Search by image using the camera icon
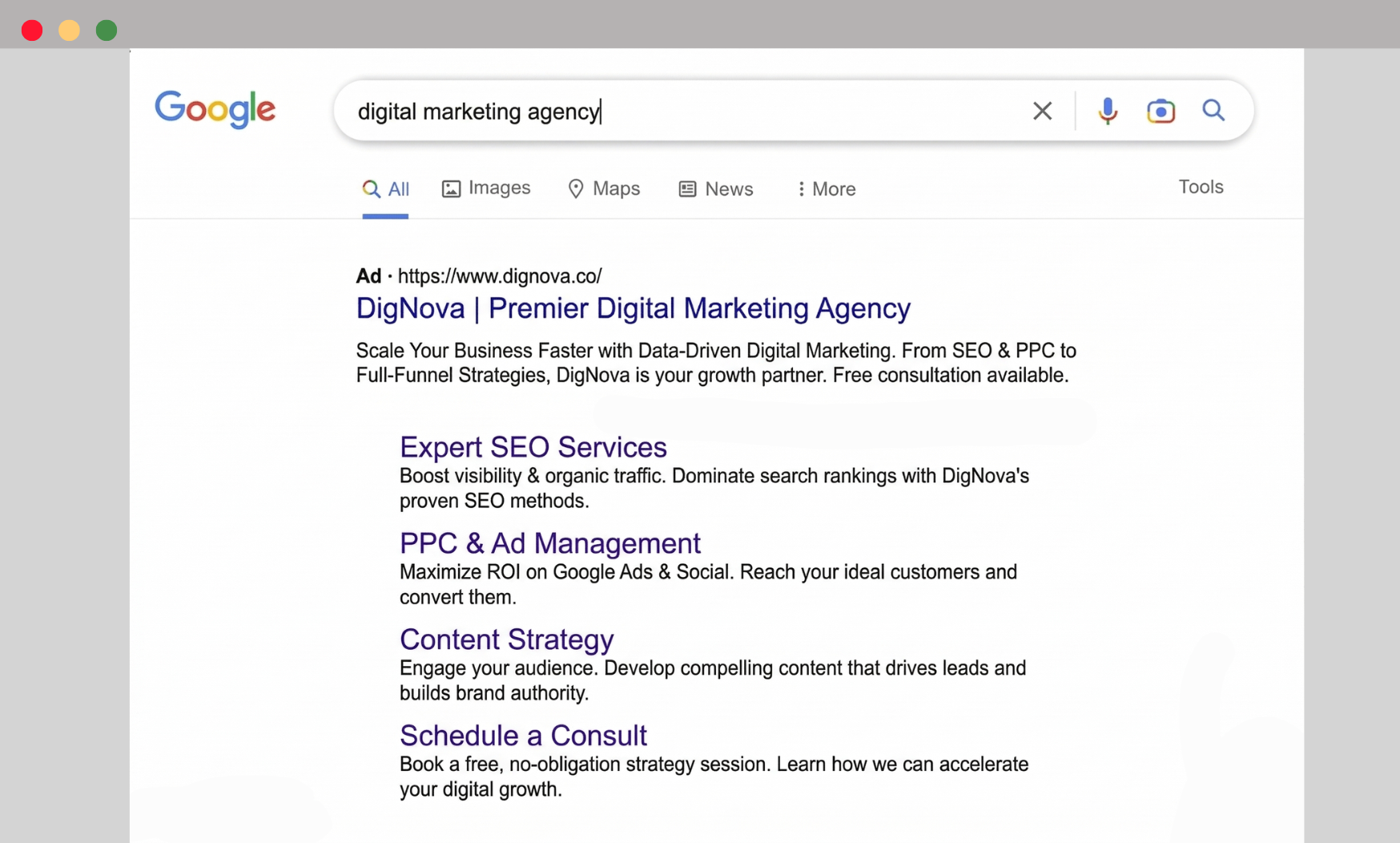Screen dimensions: 1400x843 1161,111
